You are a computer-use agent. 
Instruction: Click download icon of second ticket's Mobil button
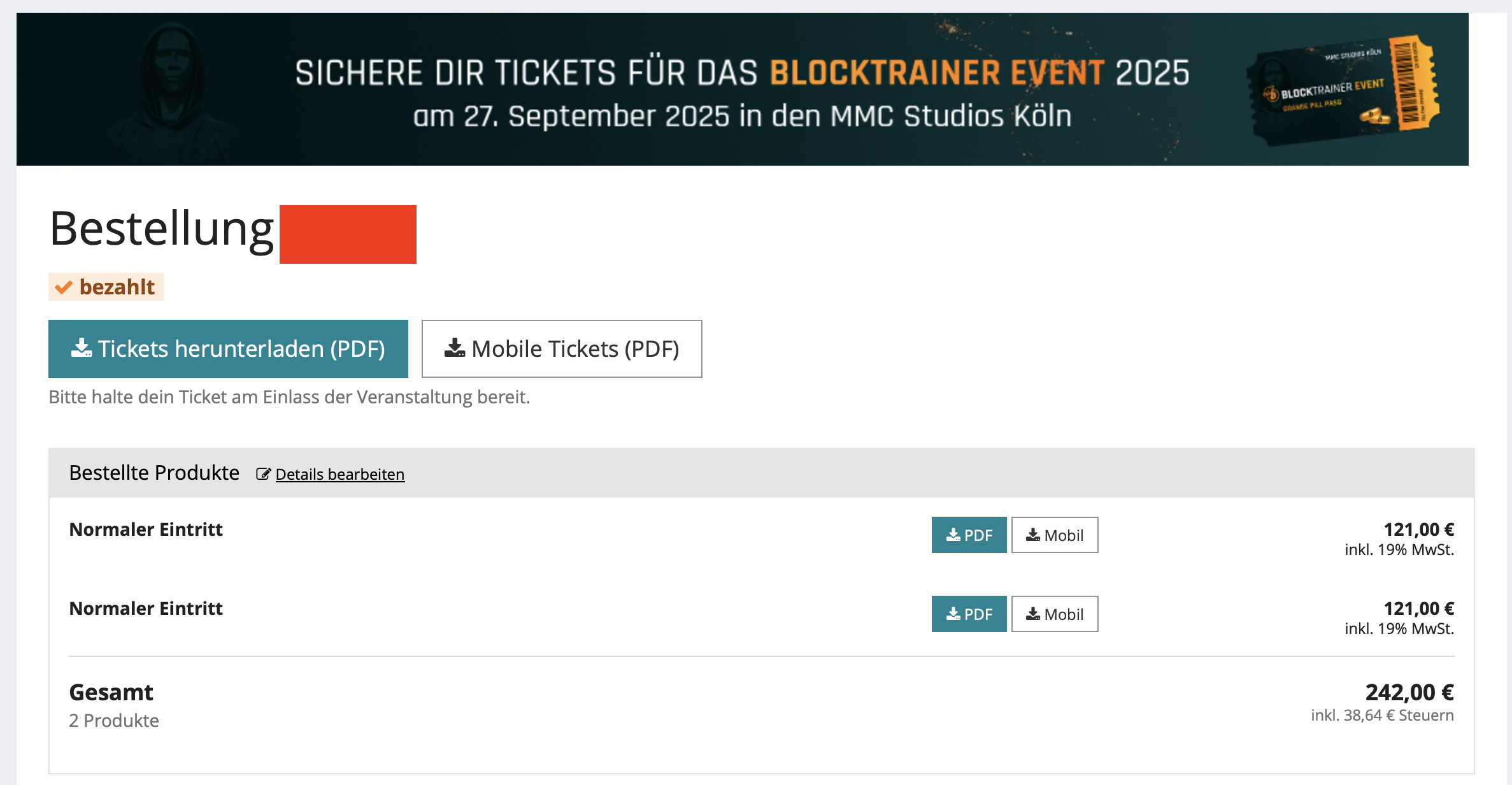[x=1032, y=614]
